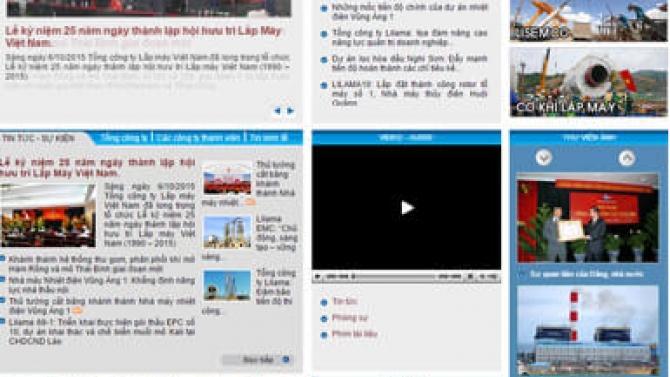Select the 'TIN TỨC - SỰ KIỆN' tab
Viewport: 670px width, 377px height.
point(38,138)
